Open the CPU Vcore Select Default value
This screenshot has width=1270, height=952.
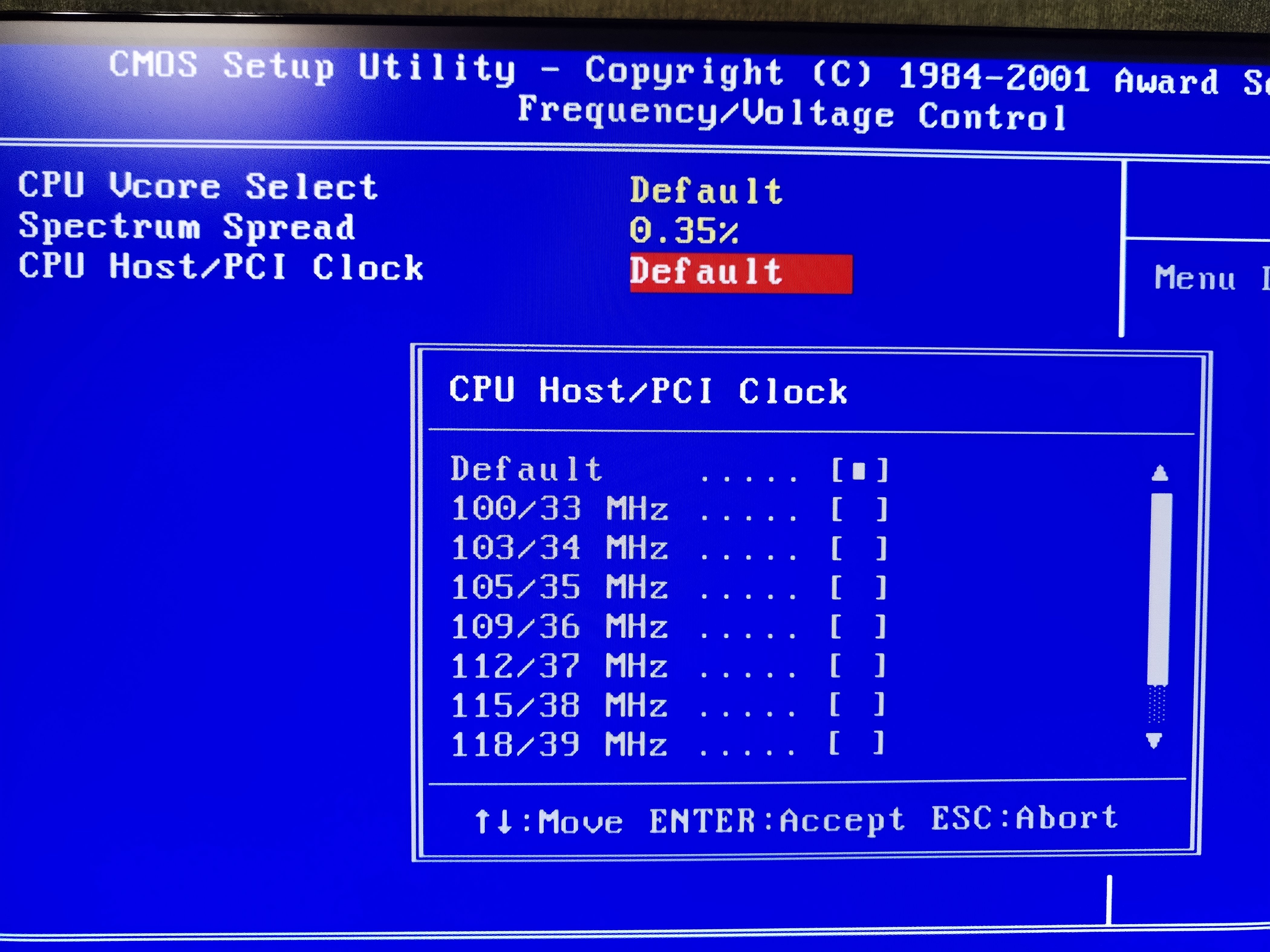[x=706, y=190]
